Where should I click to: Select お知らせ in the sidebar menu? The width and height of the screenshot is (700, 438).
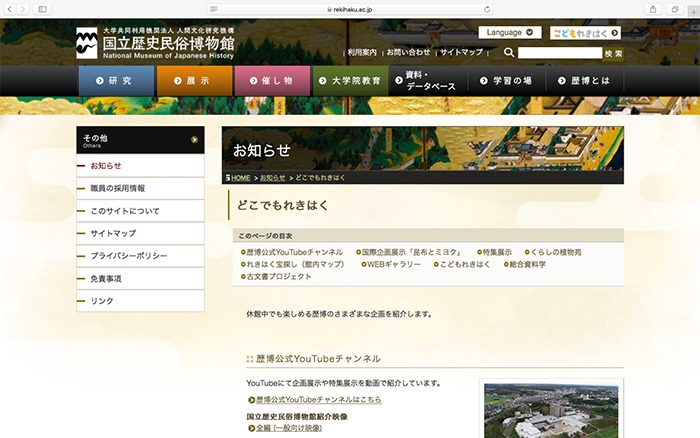coord(140,166)
